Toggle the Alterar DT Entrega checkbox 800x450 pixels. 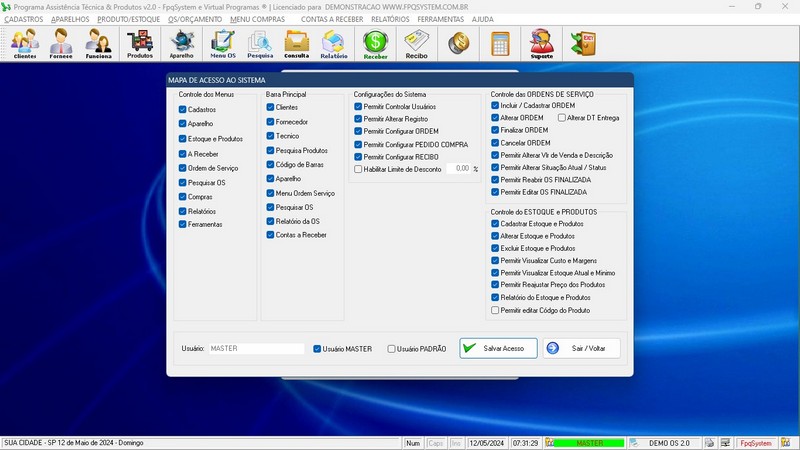(562, 118)
